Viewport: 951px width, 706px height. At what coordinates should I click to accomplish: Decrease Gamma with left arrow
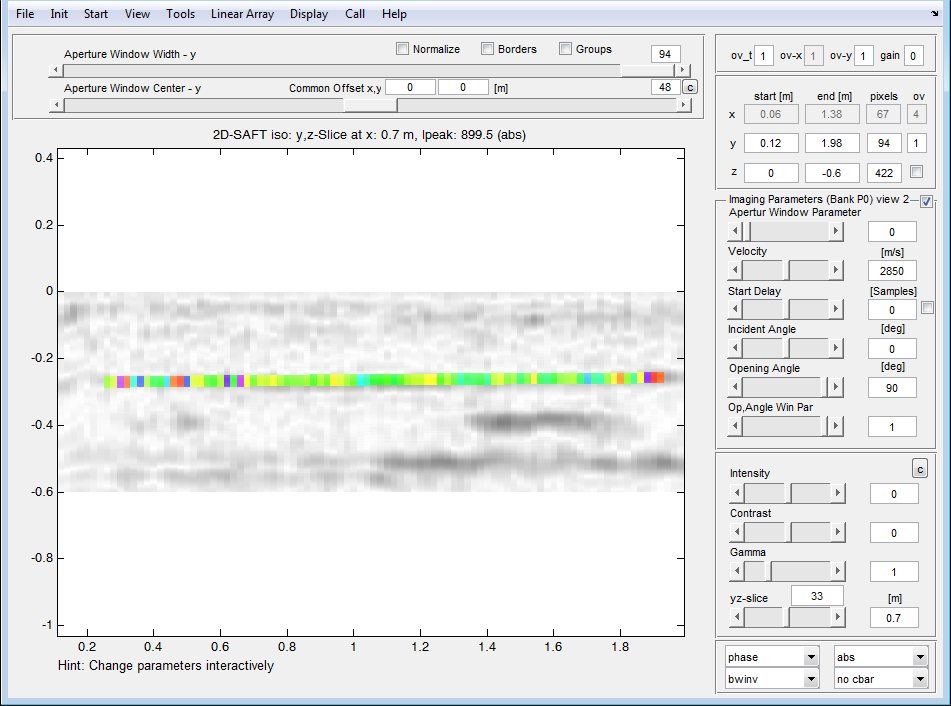click(737, 571)
